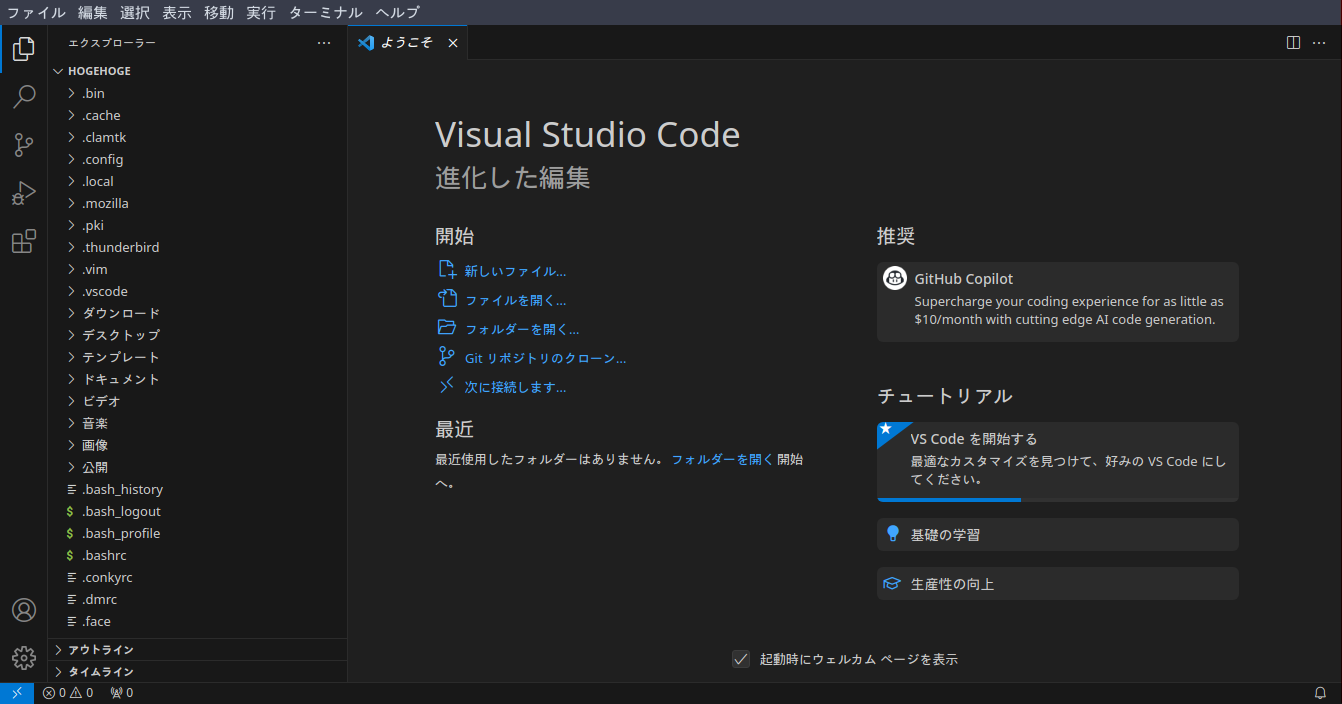The image size is (1342, 704).
Task: Expand the .thunderbird folder
Action: click(197, 247)
